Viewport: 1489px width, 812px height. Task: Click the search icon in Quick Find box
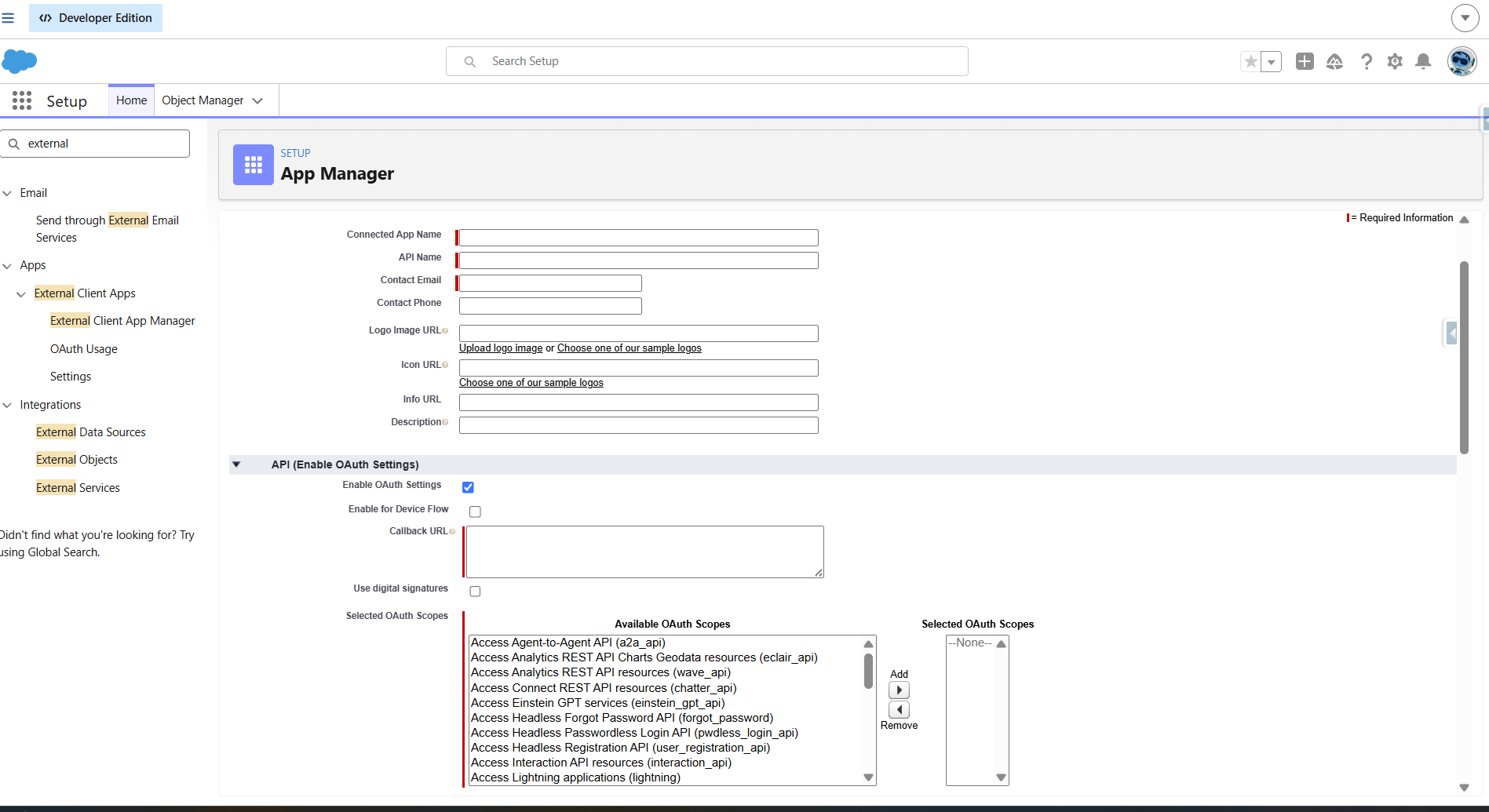pyautogui.click(x=14, y=144)
